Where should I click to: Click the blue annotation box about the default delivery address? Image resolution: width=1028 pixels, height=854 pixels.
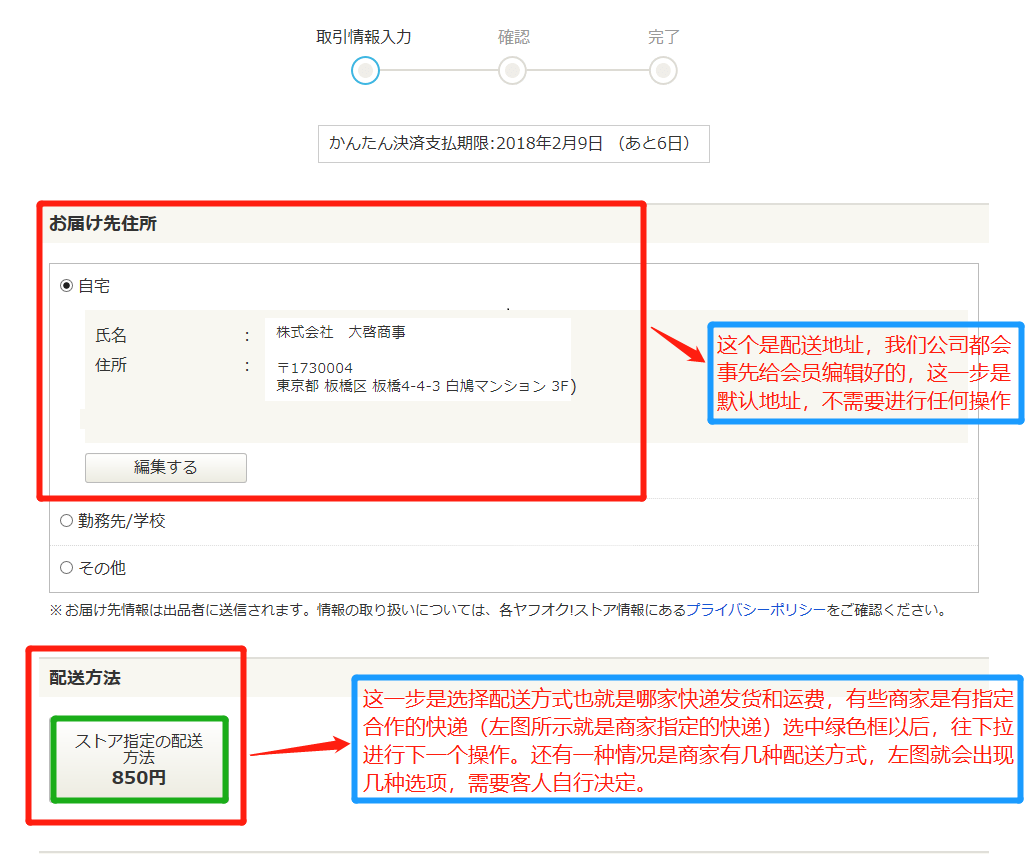coord(865,373)
